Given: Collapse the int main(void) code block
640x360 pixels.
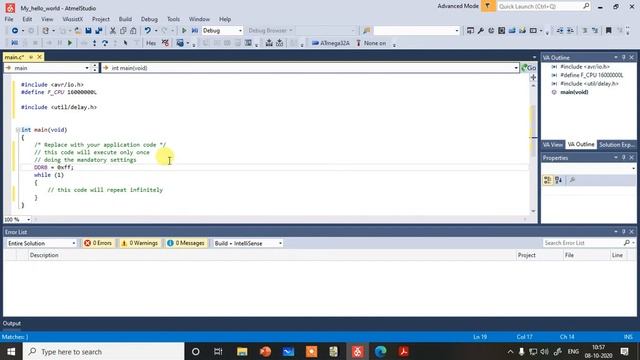Looking at the screenshot, I should 18,130.
